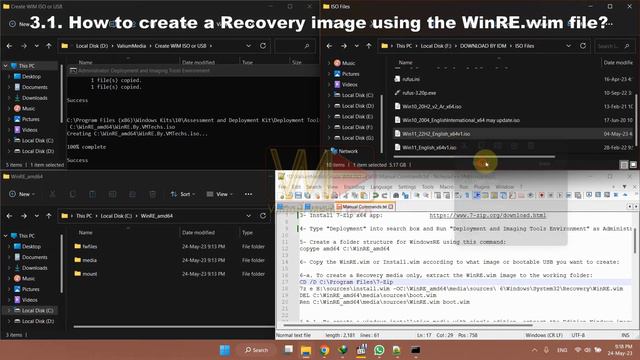Open Task View from the taskbar
The width and height of the screenshot is (640, 360).
[x=288, y=350]
